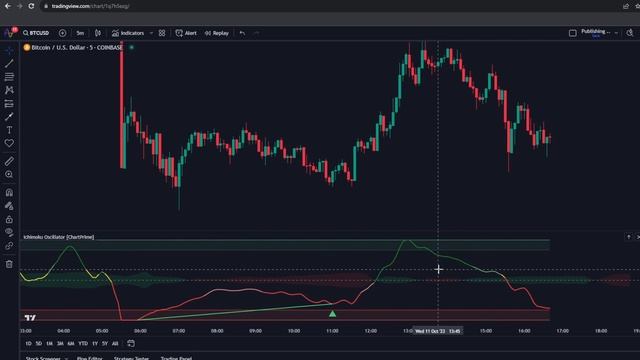This screenshot has height=360, width=640.
Task: Click the drawing sync link icon
Action: pos(9,246)
